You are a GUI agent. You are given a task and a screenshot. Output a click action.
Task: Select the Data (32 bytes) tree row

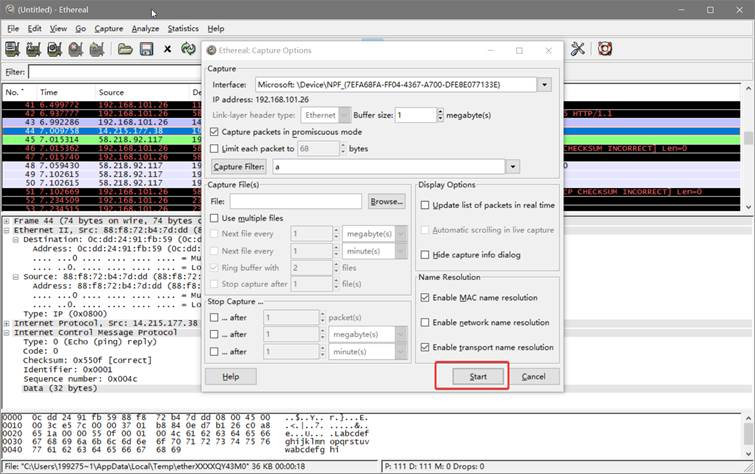[60, 388]
